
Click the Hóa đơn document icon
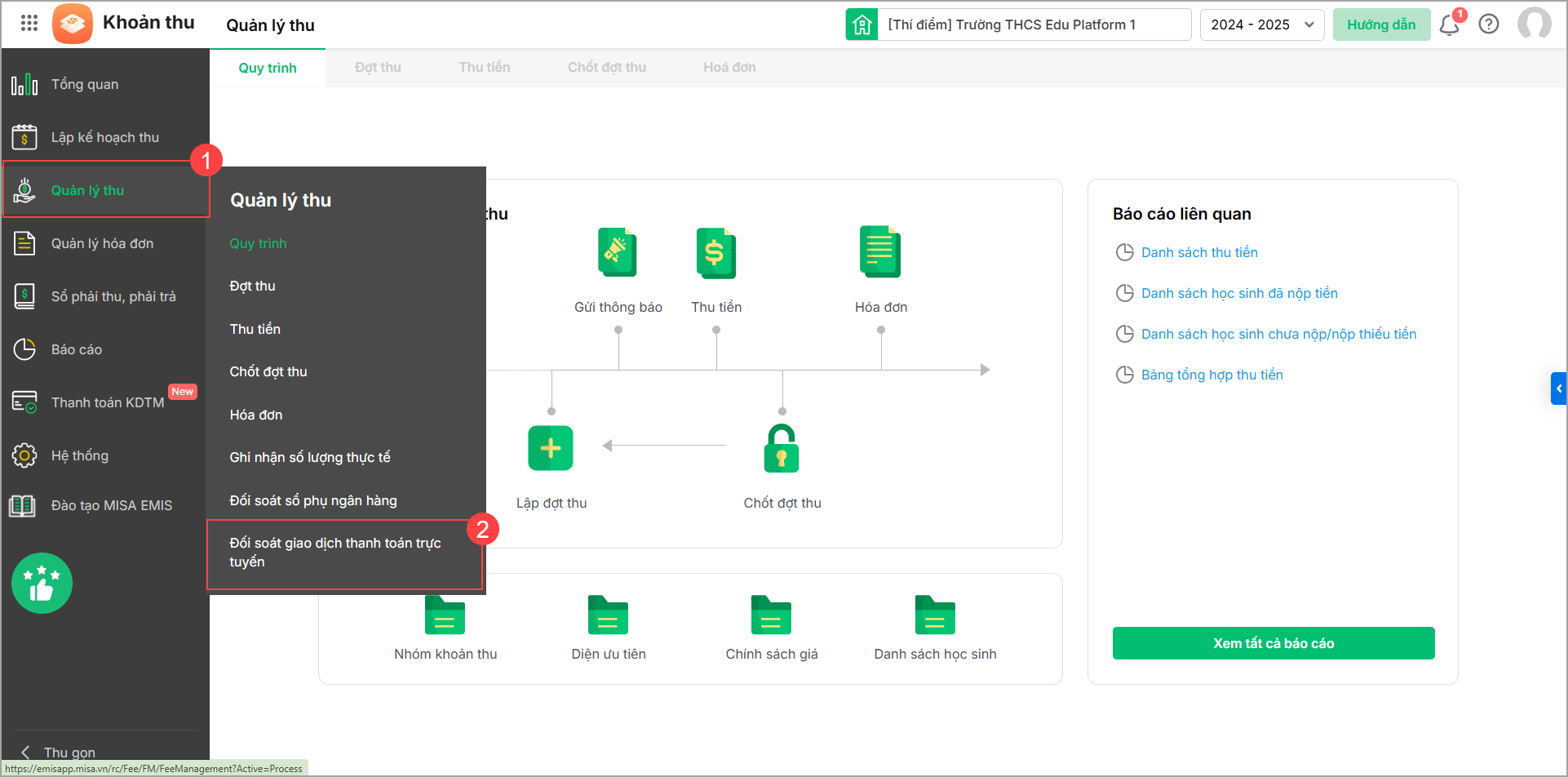[x=880, y=252]
